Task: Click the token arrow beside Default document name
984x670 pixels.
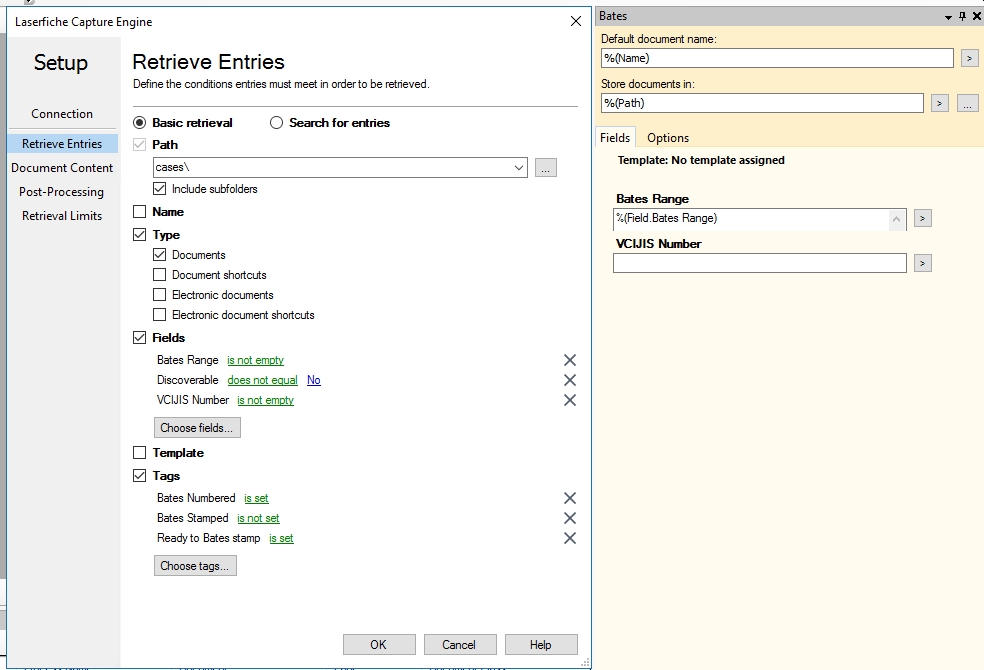Action: point(968,59)
